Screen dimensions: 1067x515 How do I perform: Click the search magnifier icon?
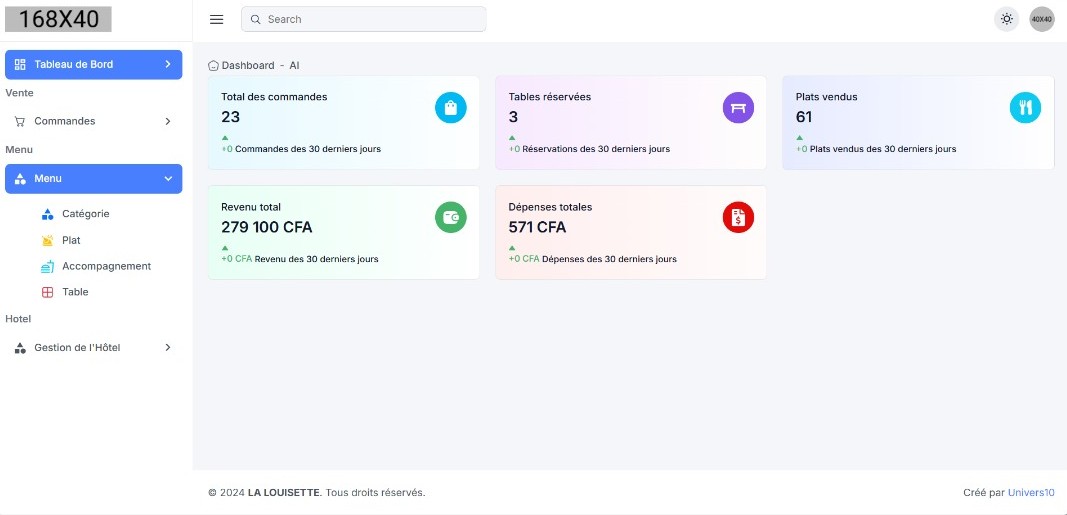[x=256, y=19]
